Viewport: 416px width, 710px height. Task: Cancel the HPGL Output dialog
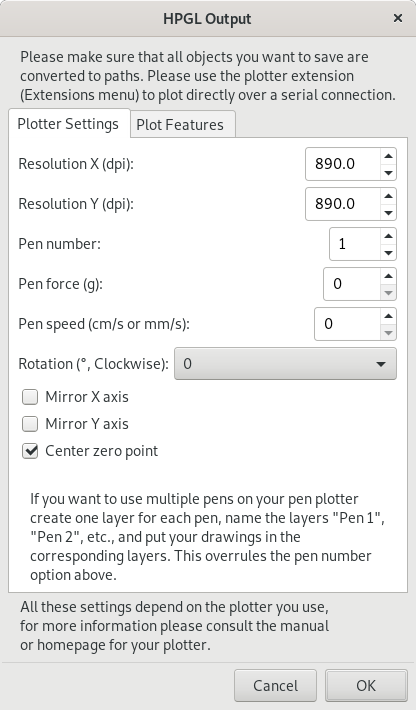[275, 686]
